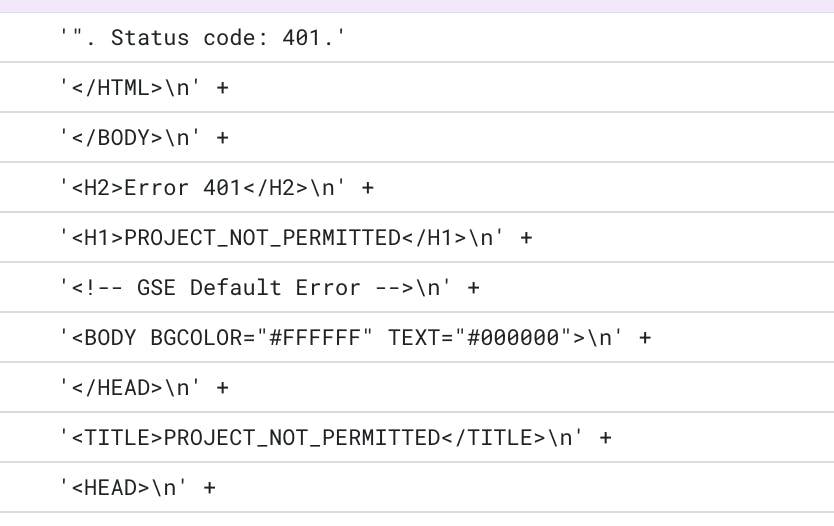Click the BODY BGCOLOR="#FFFFFF" line
Screen dimensions: 834x526
(417, 338)
